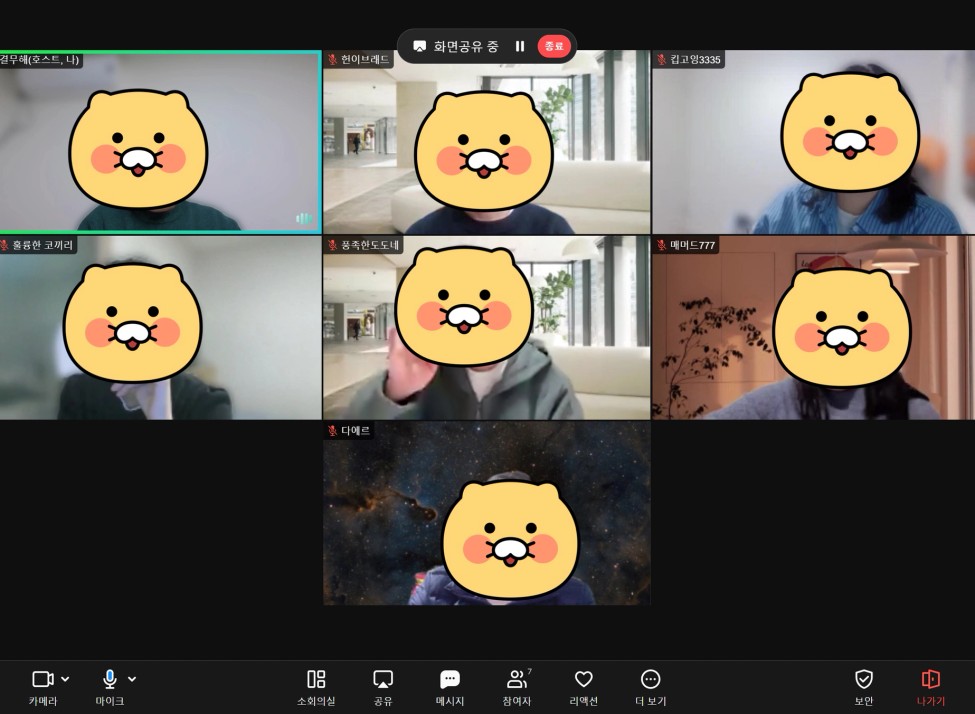Click leave meeting (나가기) icon
This screenshot has width=975, height=714.
[930, 679]
